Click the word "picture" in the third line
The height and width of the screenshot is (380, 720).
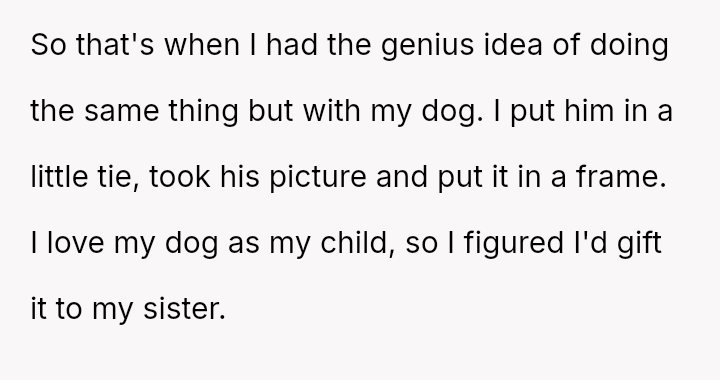318,178
